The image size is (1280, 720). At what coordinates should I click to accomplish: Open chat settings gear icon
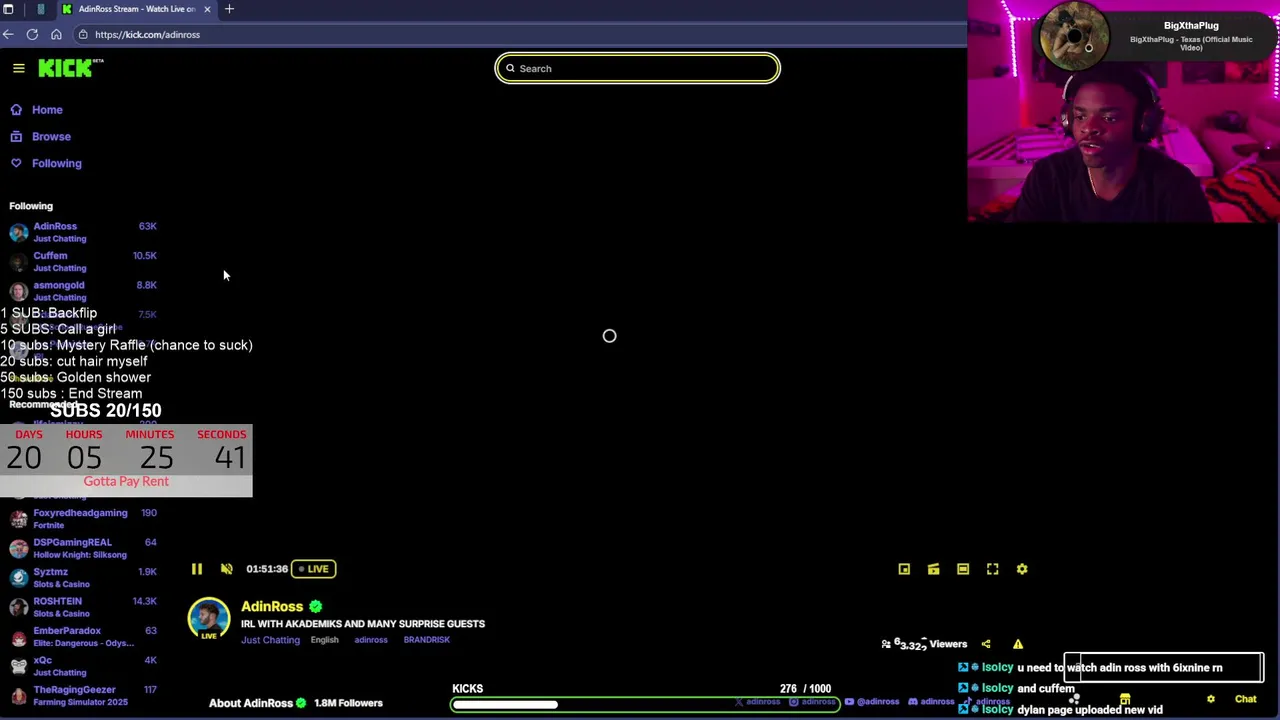point(1211,700)
